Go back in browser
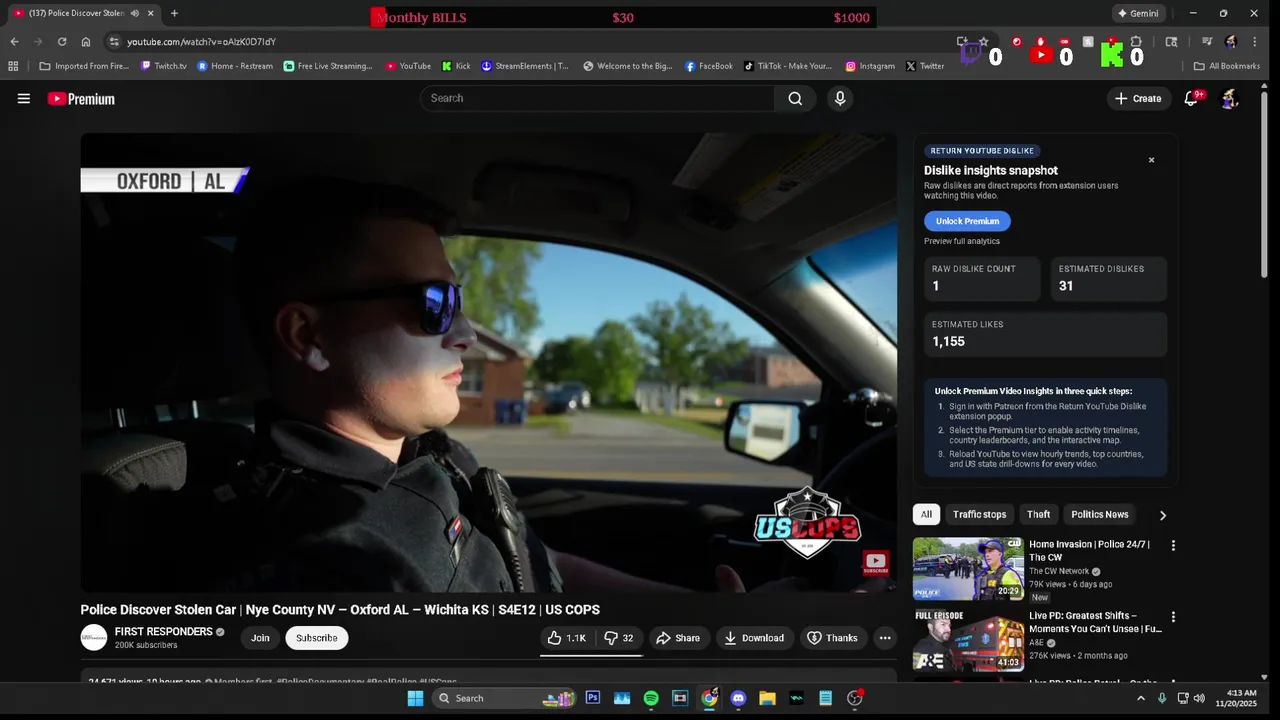This screenshot has height=720, width=1280. 14,42
